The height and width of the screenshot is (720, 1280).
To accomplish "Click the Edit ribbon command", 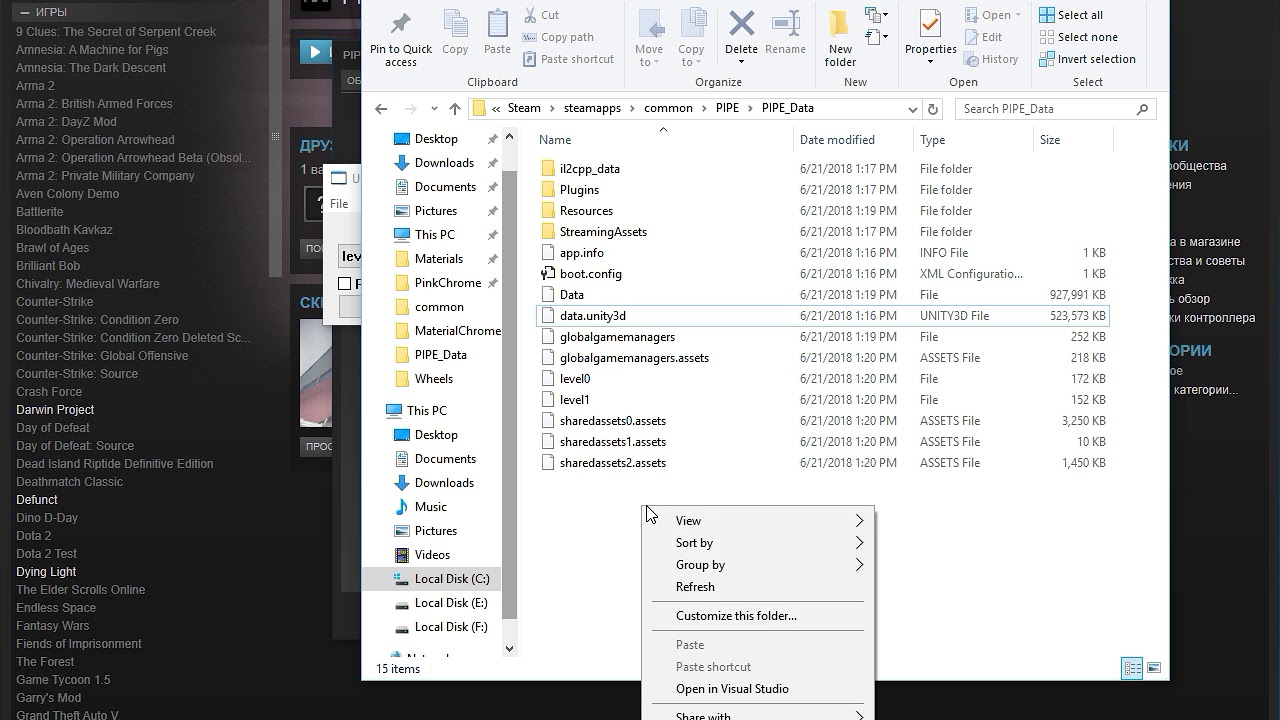I will [983, 37].
